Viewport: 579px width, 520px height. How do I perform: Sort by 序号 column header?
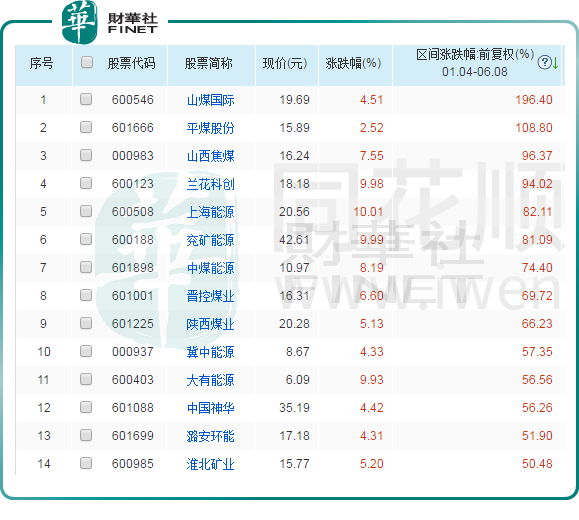[x=41, y=63]
